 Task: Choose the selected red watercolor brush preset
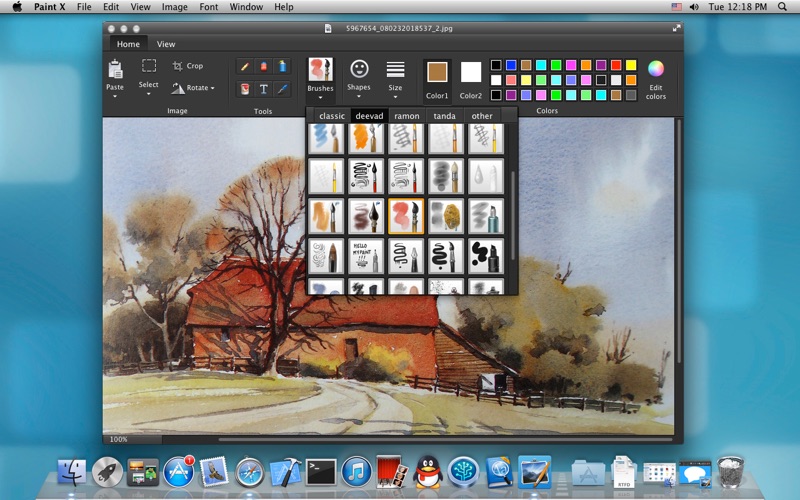[406, 216]
